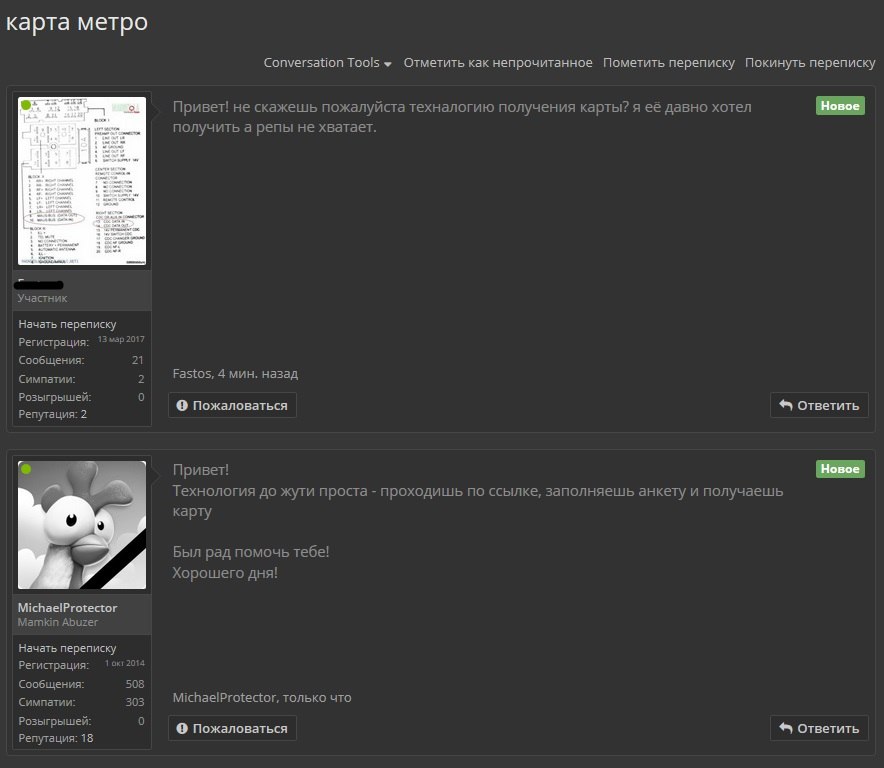Open MichaelProtector username profile link

(x=68, y=608)
